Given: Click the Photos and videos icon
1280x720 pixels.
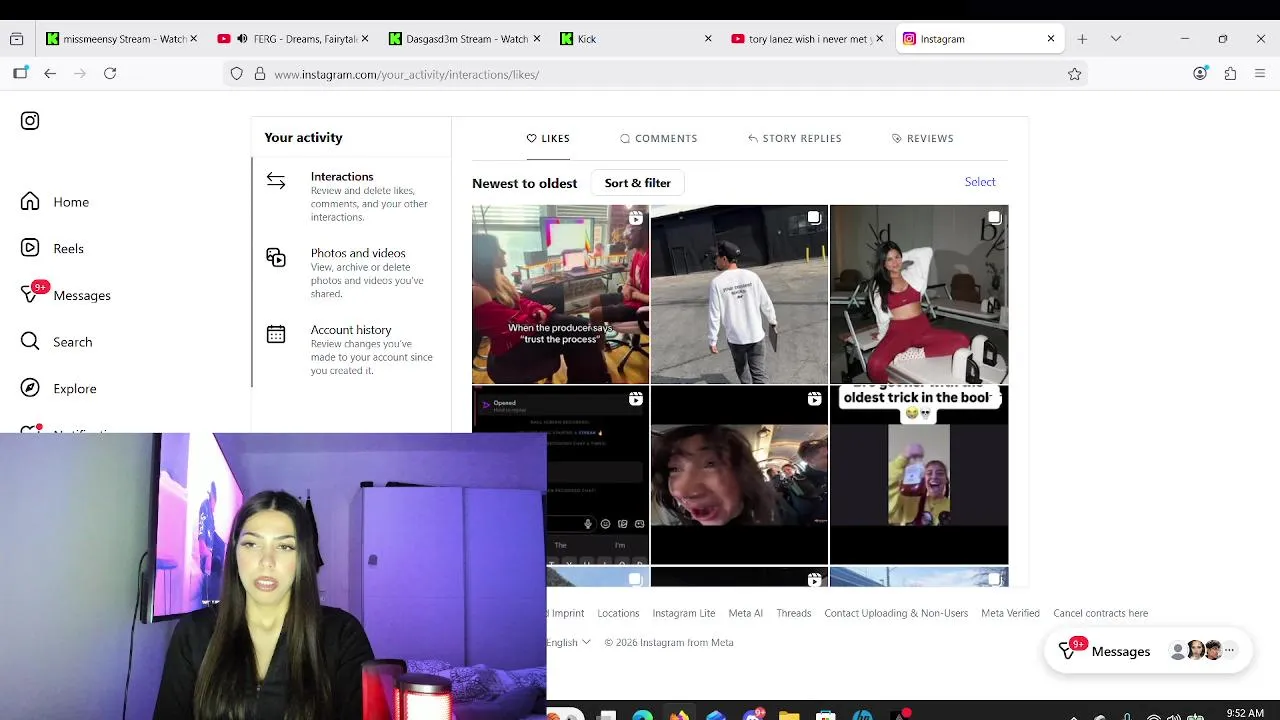Looking at the screenshot, I should click(276, 257).
